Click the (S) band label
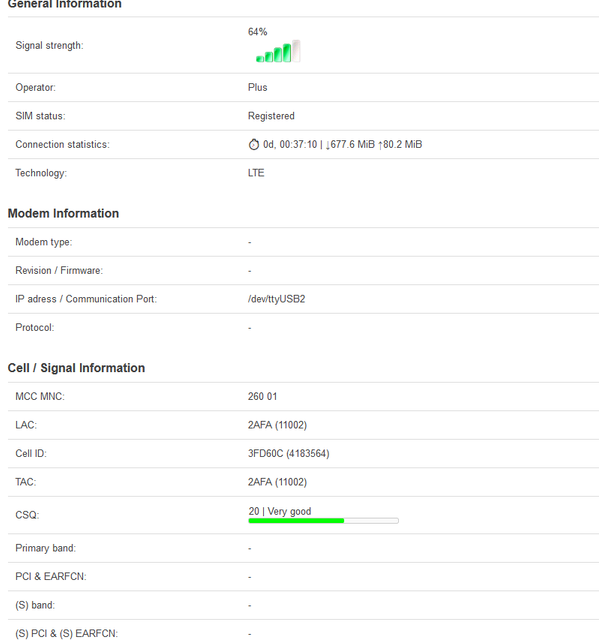 click(x=35, y=605)
